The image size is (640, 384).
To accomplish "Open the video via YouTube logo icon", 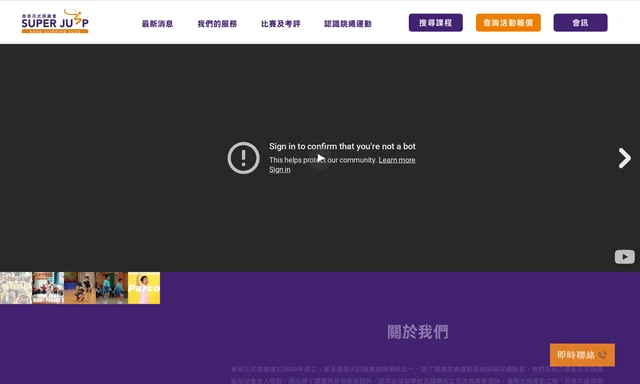I will 624,257.
